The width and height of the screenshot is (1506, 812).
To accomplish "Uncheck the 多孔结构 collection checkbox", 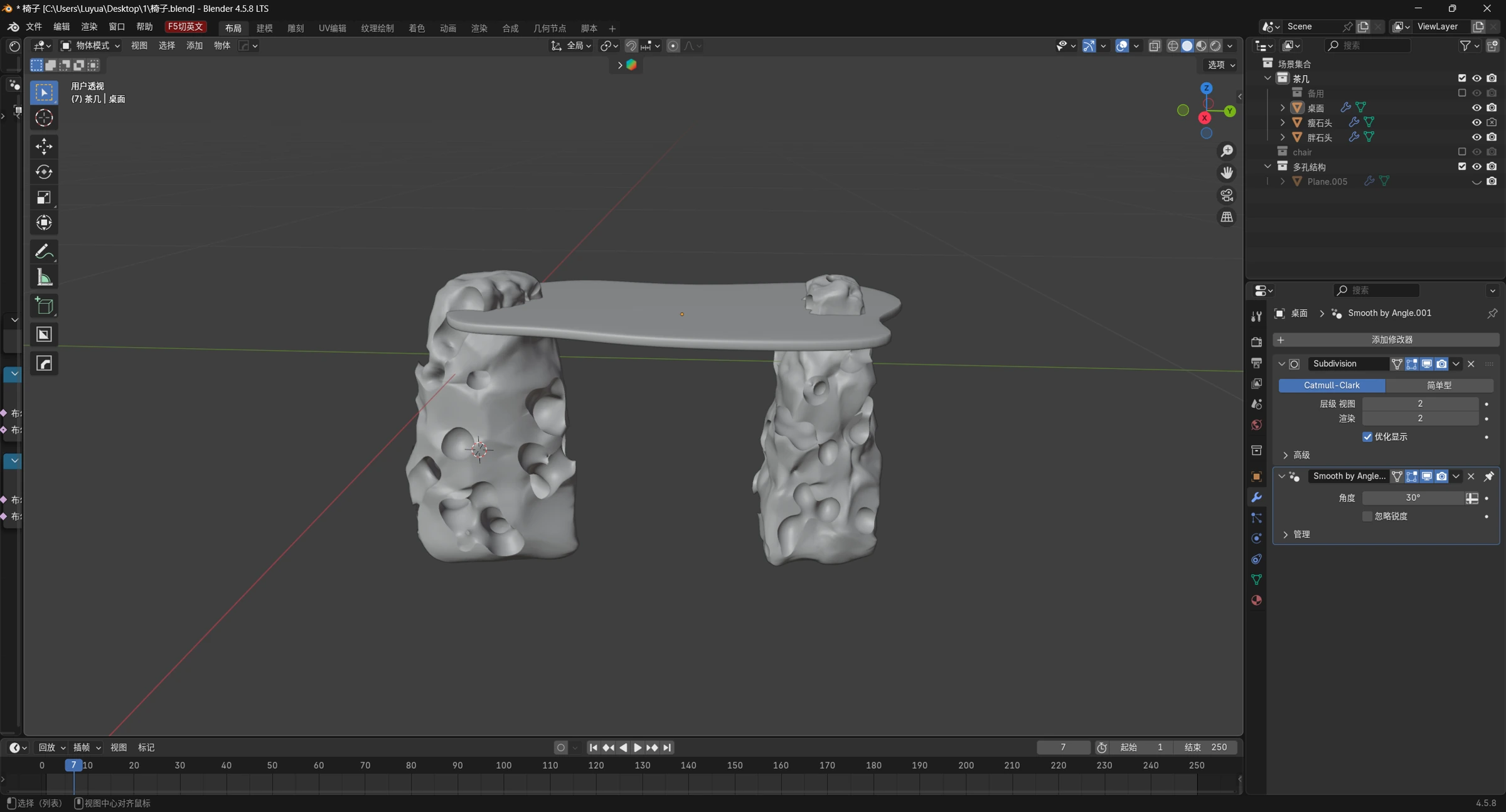I will (x=1462, y=166).
